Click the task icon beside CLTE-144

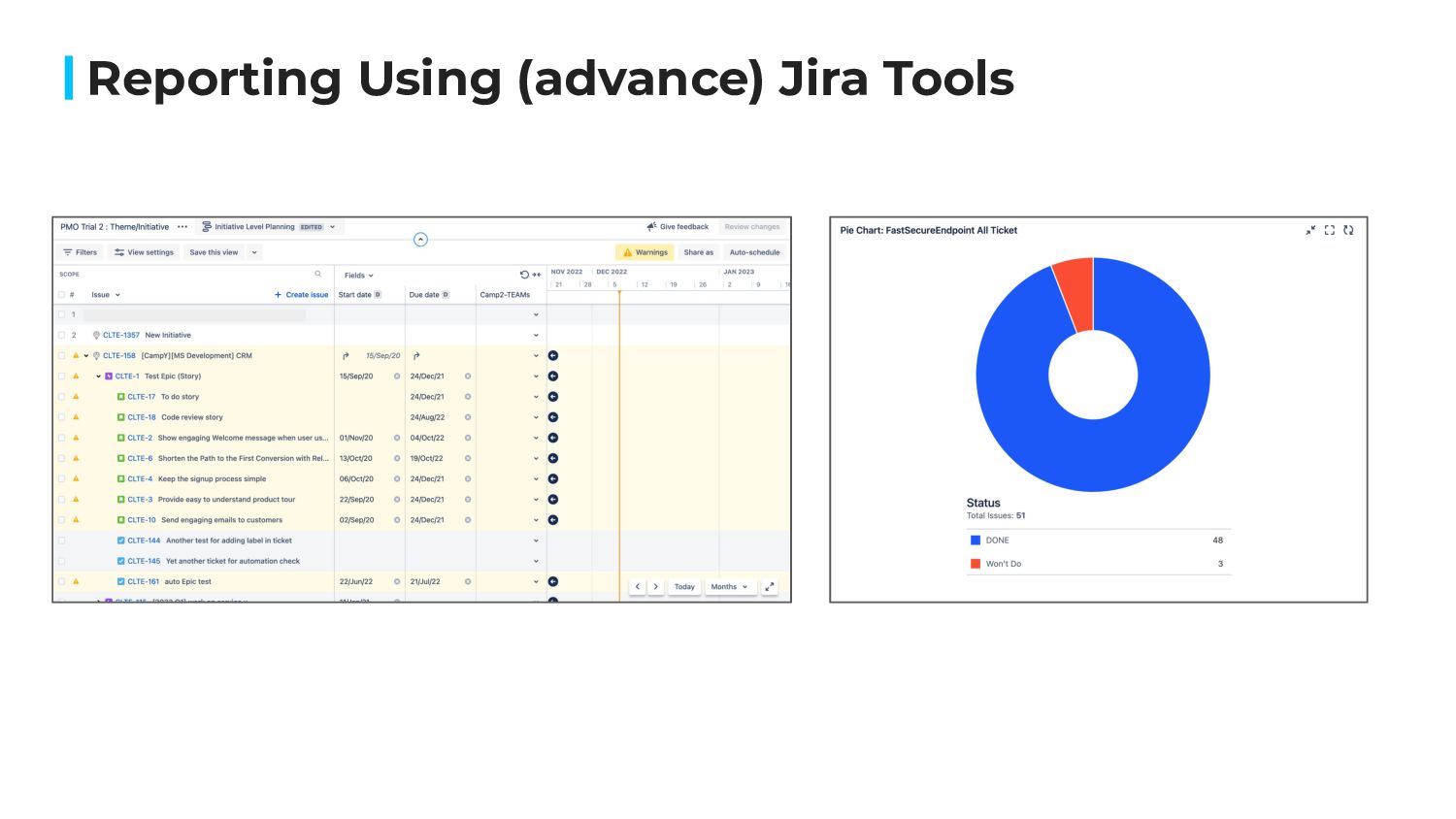121,541
